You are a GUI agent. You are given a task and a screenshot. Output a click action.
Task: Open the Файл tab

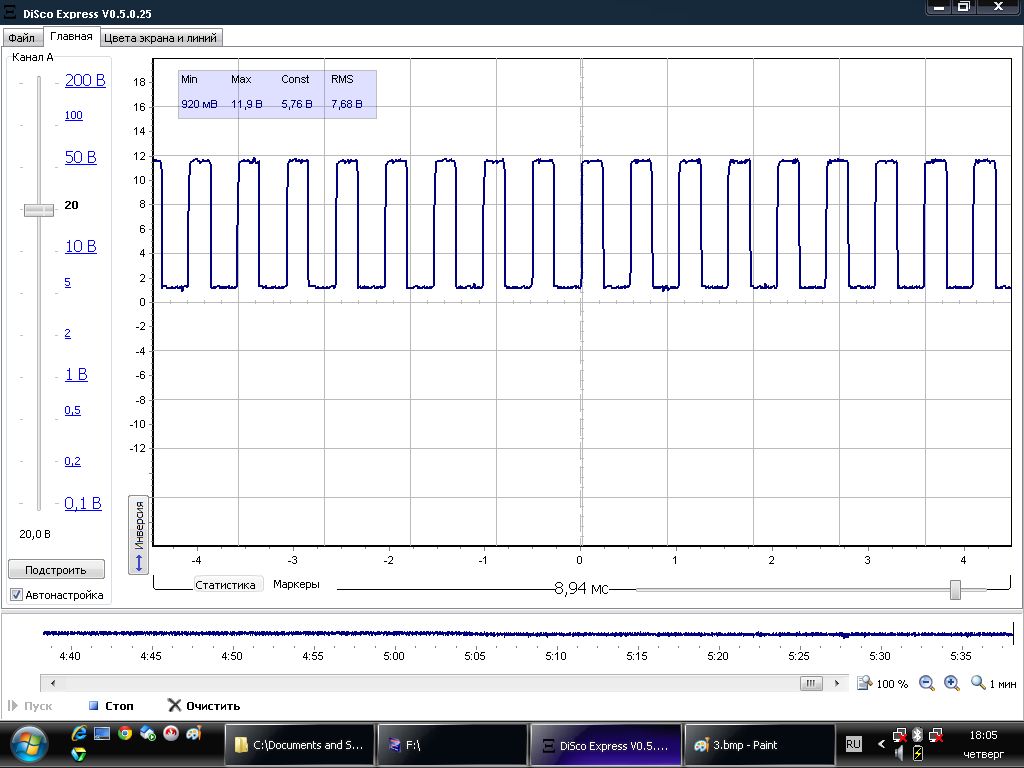(22, 38)
